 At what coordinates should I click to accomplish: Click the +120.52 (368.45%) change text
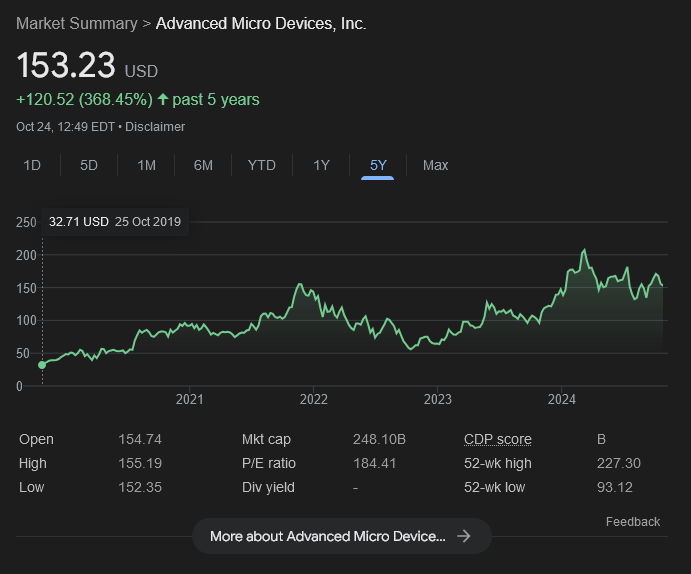click(84, 100)
